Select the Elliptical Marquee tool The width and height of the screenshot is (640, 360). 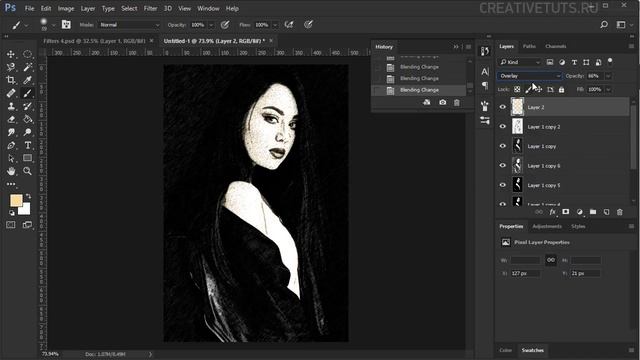pyautogui.click(x=27, y=54)
